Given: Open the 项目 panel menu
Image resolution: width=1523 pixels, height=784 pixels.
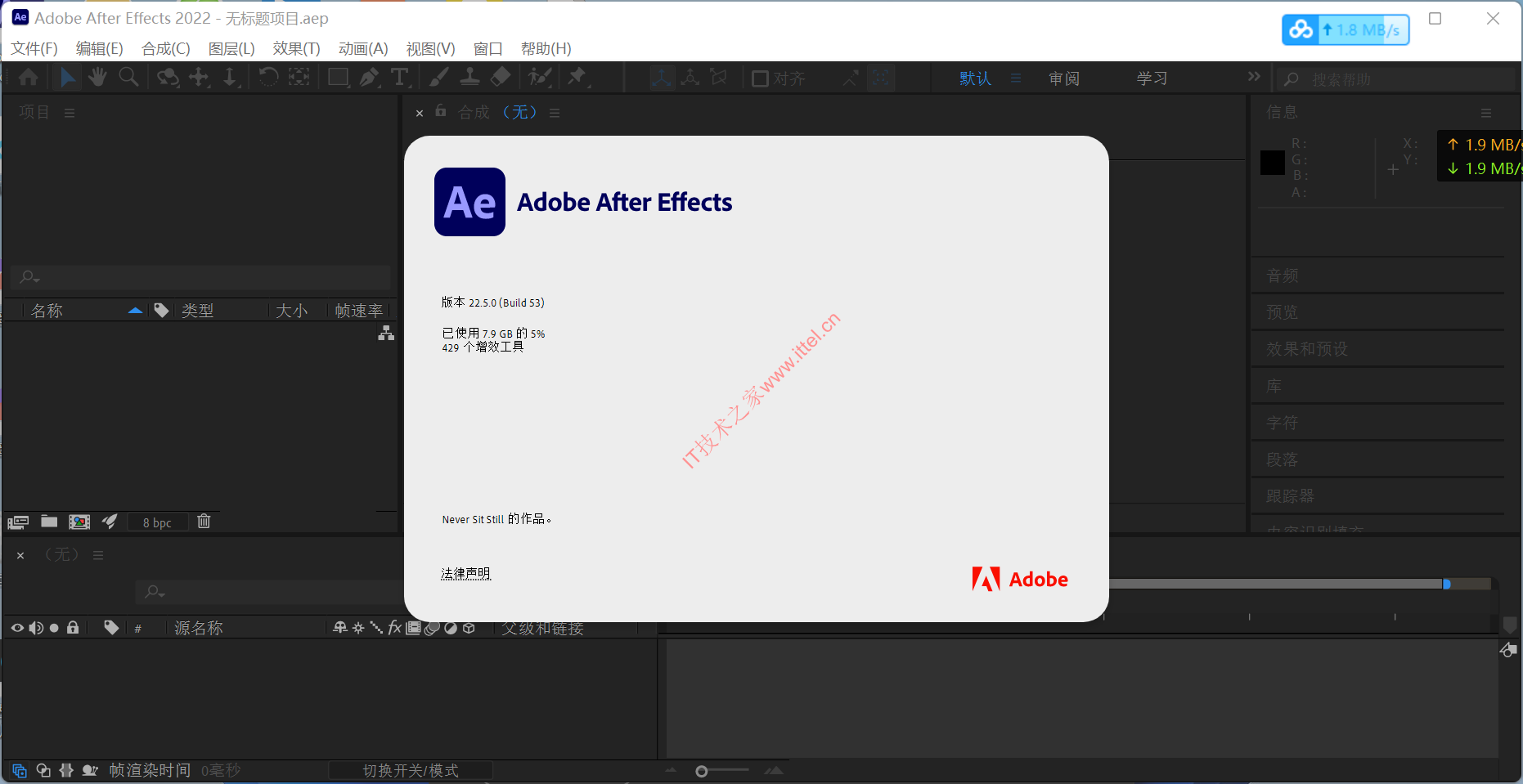Looking at the screenshot, I should 70,113.
